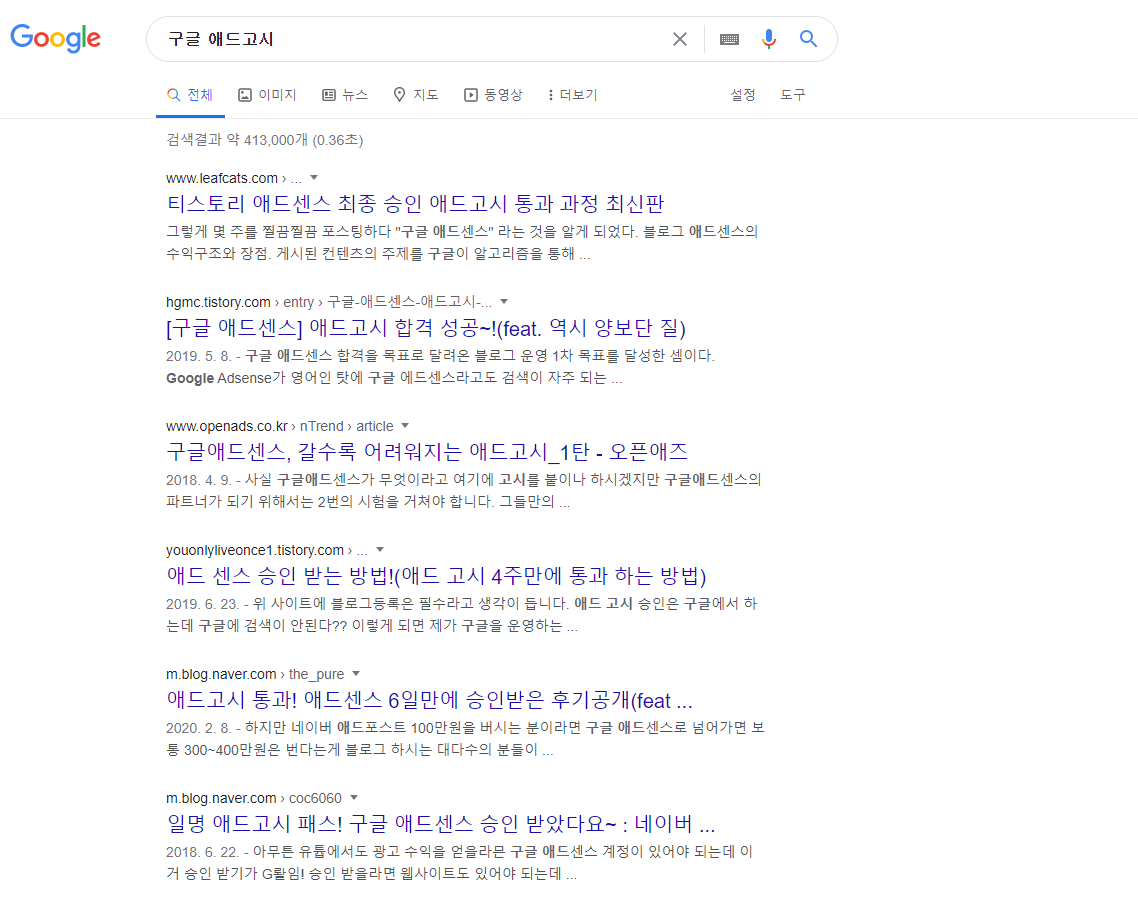Select the 전체 tab

[x=190, y=95]
